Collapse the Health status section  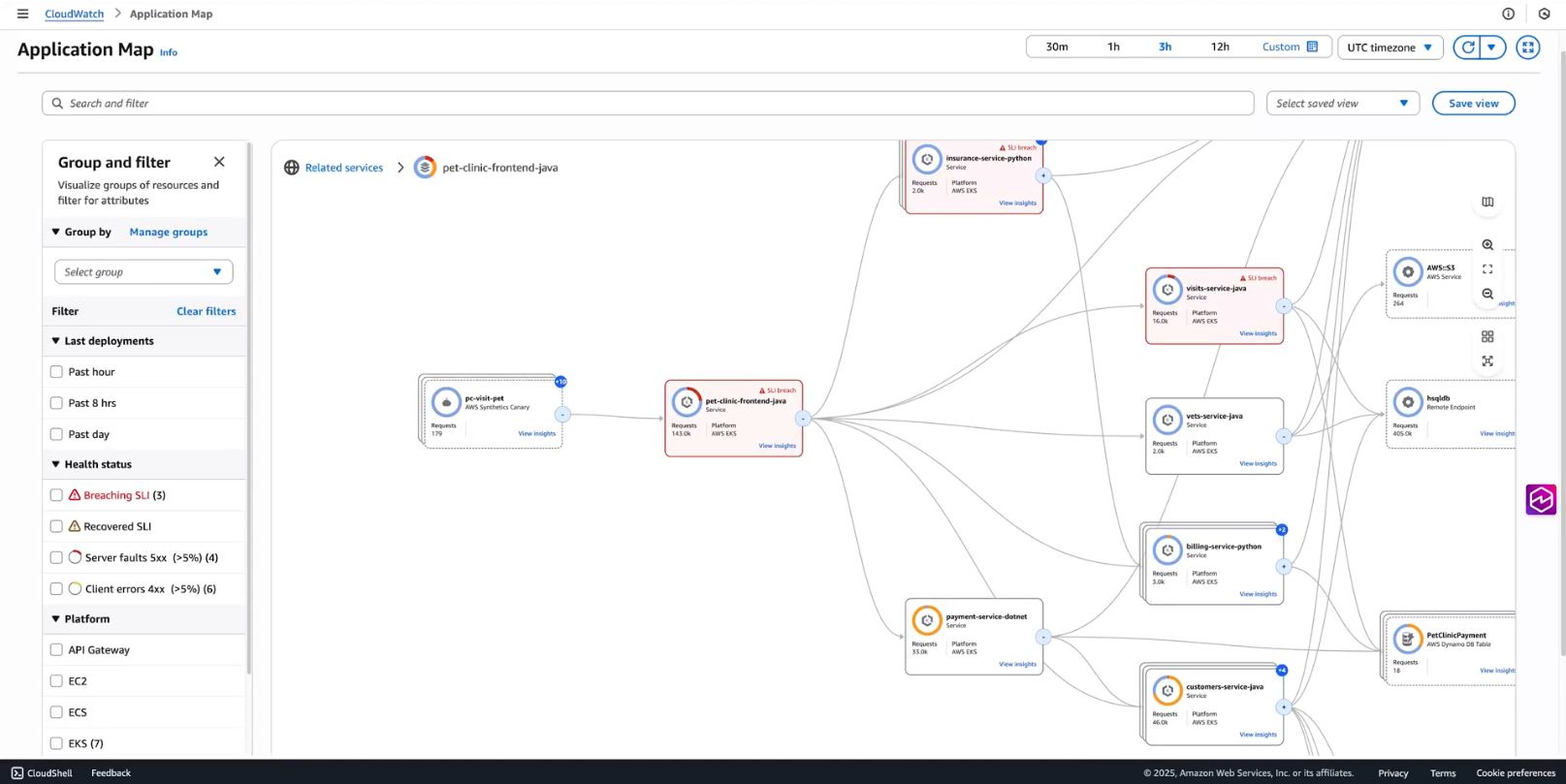[56, 464]
